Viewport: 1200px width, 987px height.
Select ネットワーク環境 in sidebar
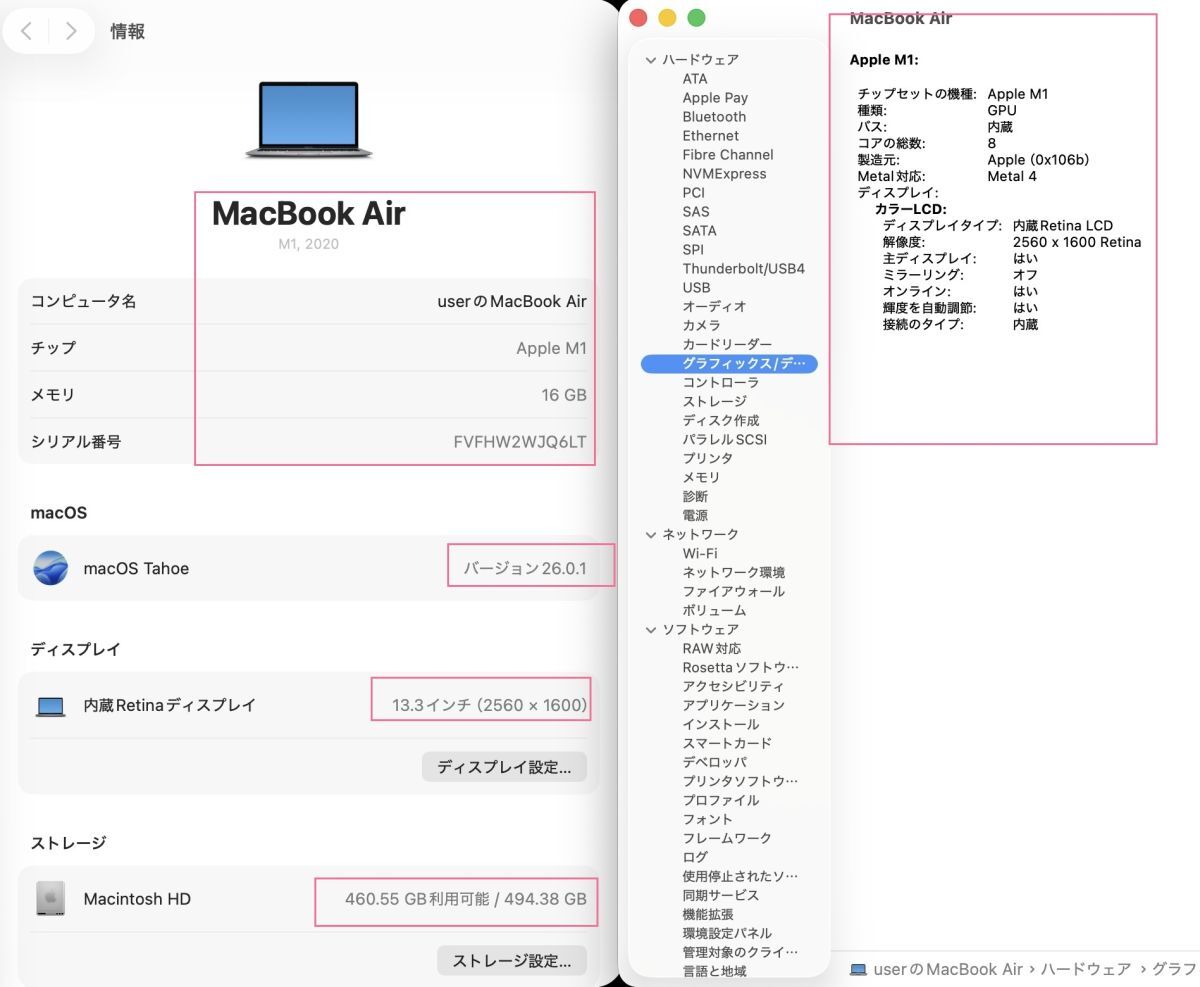(x=734, y=573)
